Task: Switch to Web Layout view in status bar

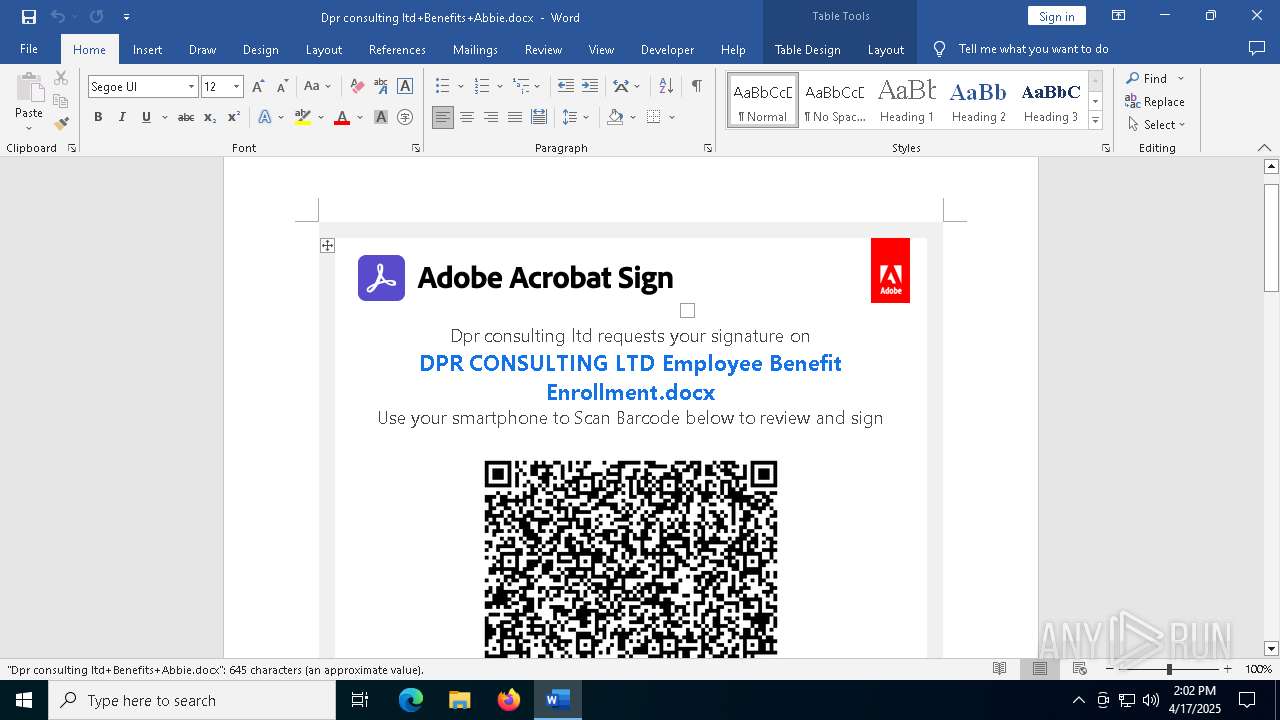Action: [x=1080, y=669]
